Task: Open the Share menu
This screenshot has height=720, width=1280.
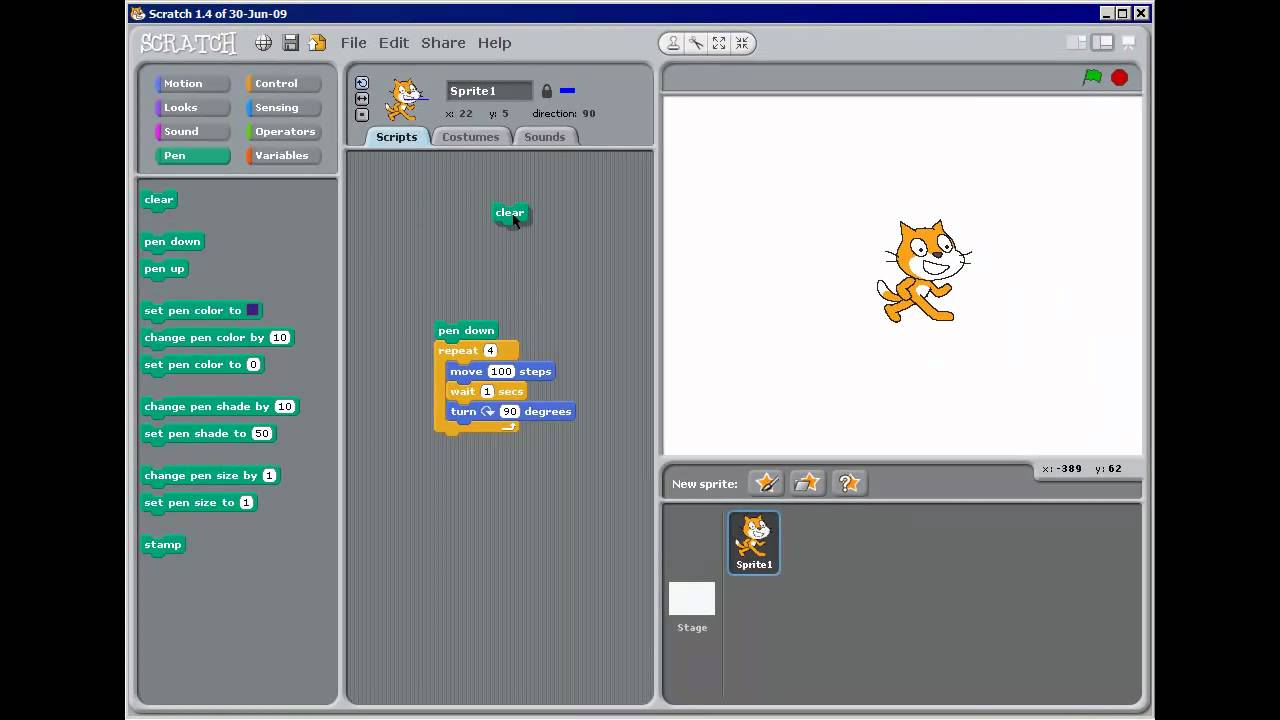Action: [443, 43]
